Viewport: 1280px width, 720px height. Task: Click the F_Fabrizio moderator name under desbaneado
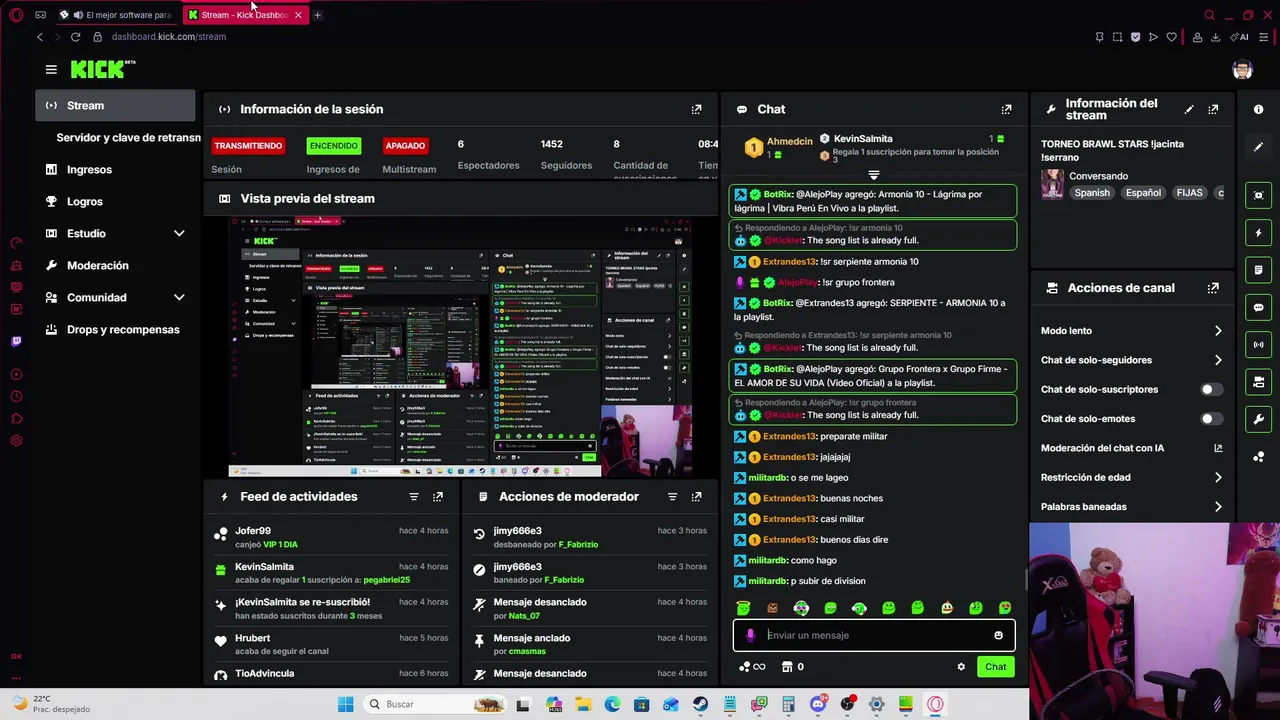pyautogui.click(x=578, y=545)
